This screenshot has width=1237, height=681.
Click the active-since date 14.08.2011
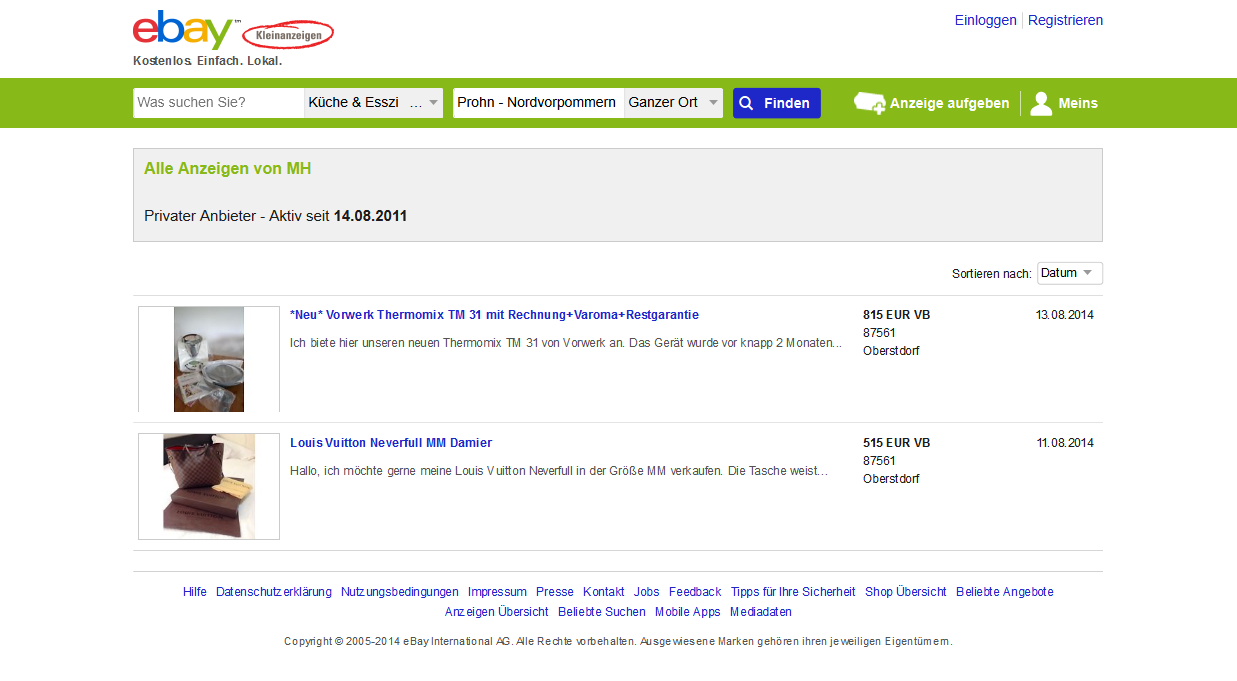(x=370, y=216)
